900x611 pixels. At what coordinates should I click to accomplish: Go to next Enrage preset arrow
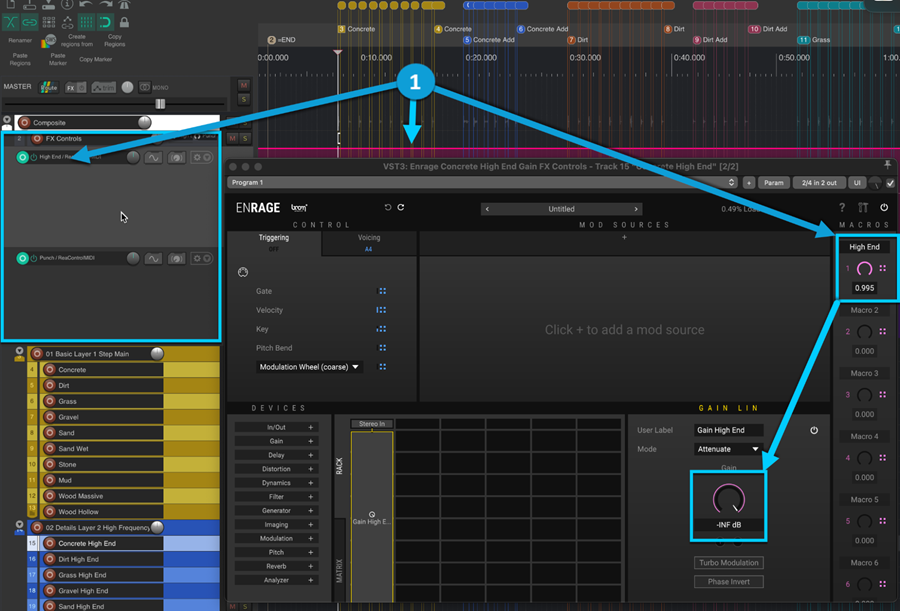point(636,209)
